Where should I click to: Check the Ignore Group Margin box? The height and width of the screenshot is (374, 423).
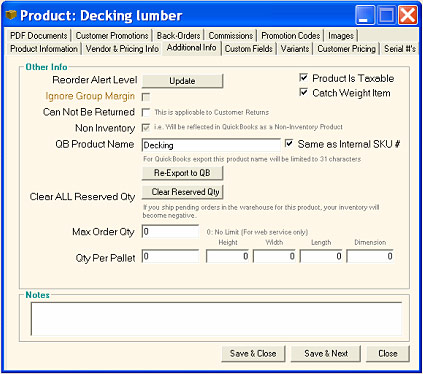click(146, 97)
